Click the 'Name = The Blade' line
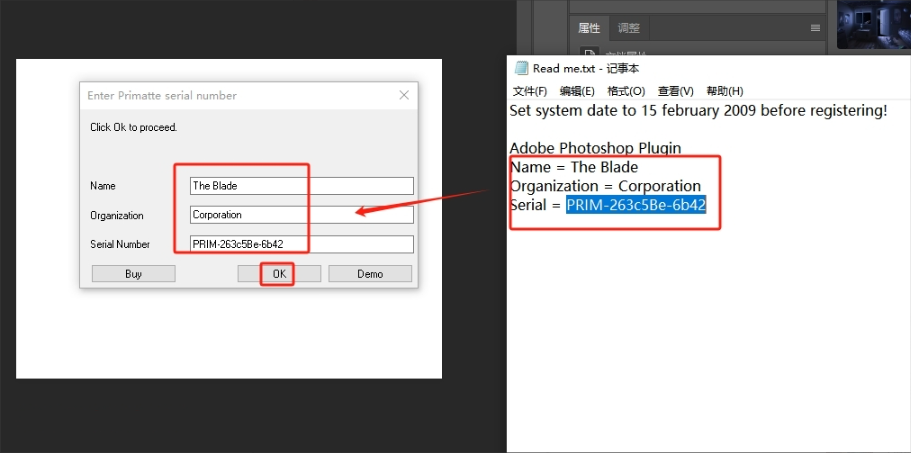The image size is (911, 453). click(574, 167)
